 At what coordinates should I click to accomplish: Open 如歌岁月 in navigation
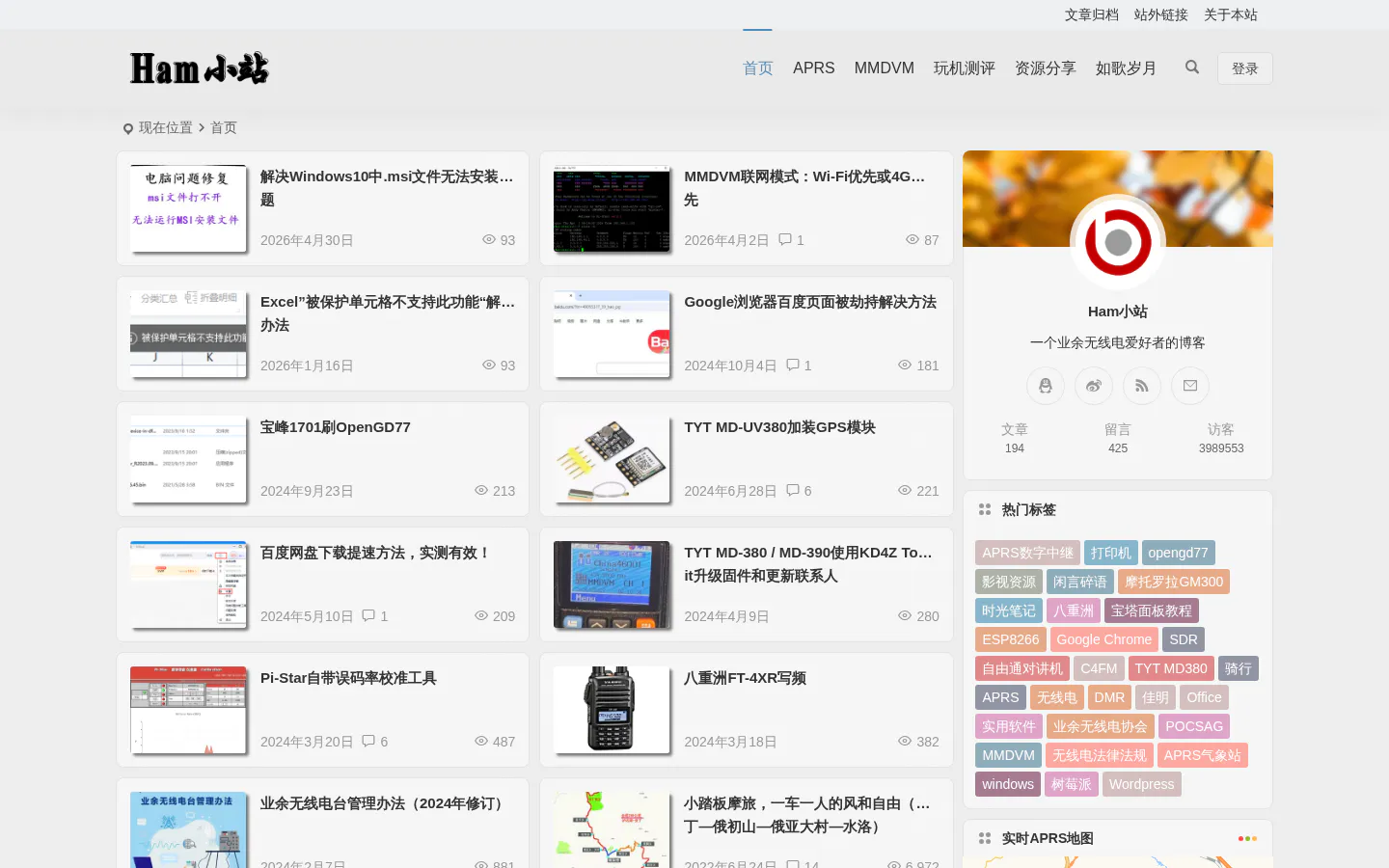pos(1127,68)
